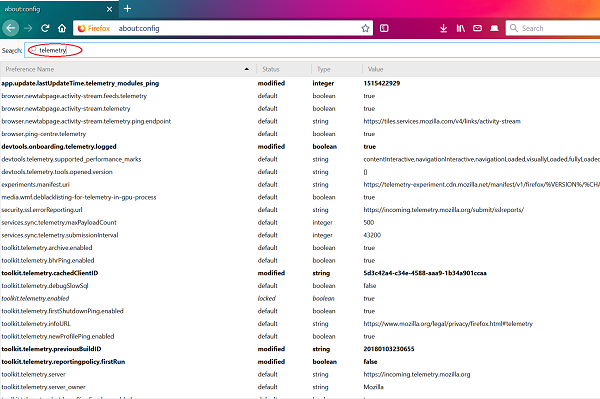Open the Library icon
The image size is (600, 399).
click(461, 28)
